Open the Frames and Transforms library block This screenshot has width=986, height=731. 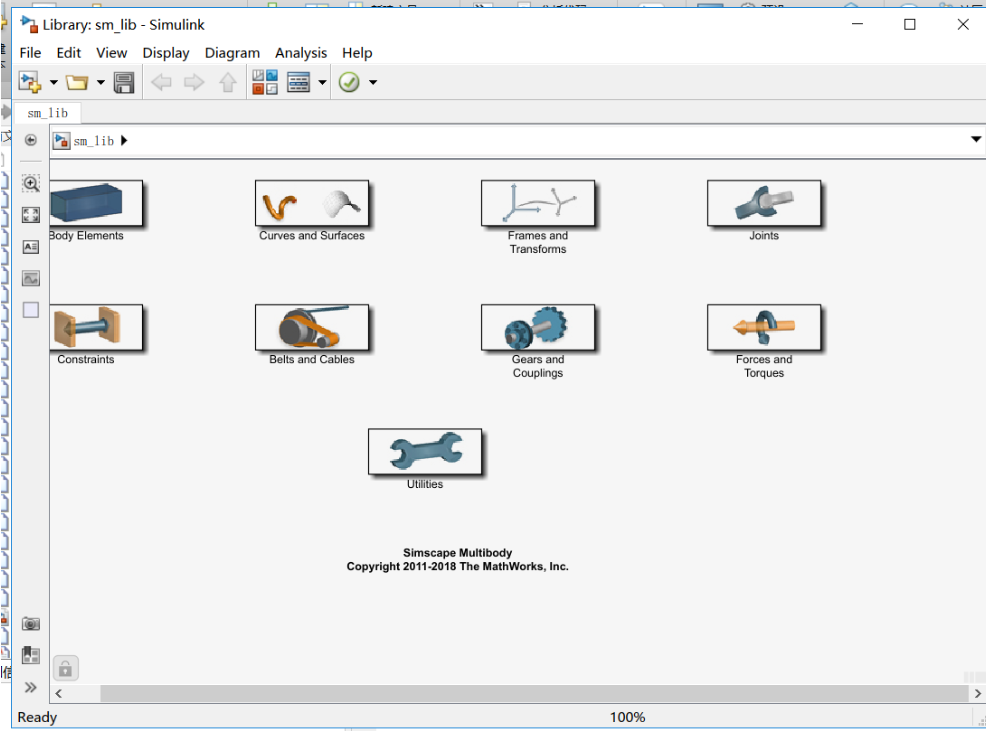(x=538, y=203)
